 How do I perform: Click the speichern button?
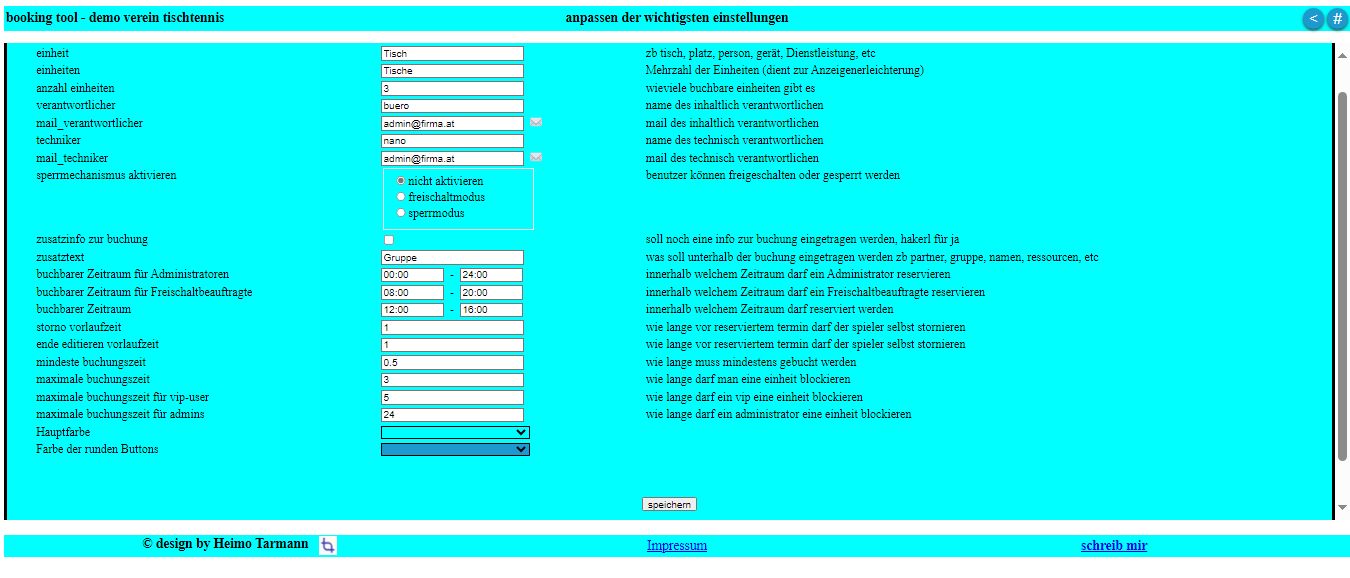(x=669, y=504)
